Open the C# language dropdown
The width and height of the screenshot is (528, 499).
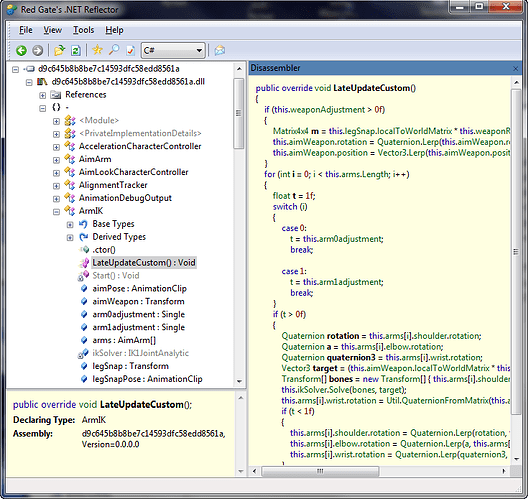(173, 51)
